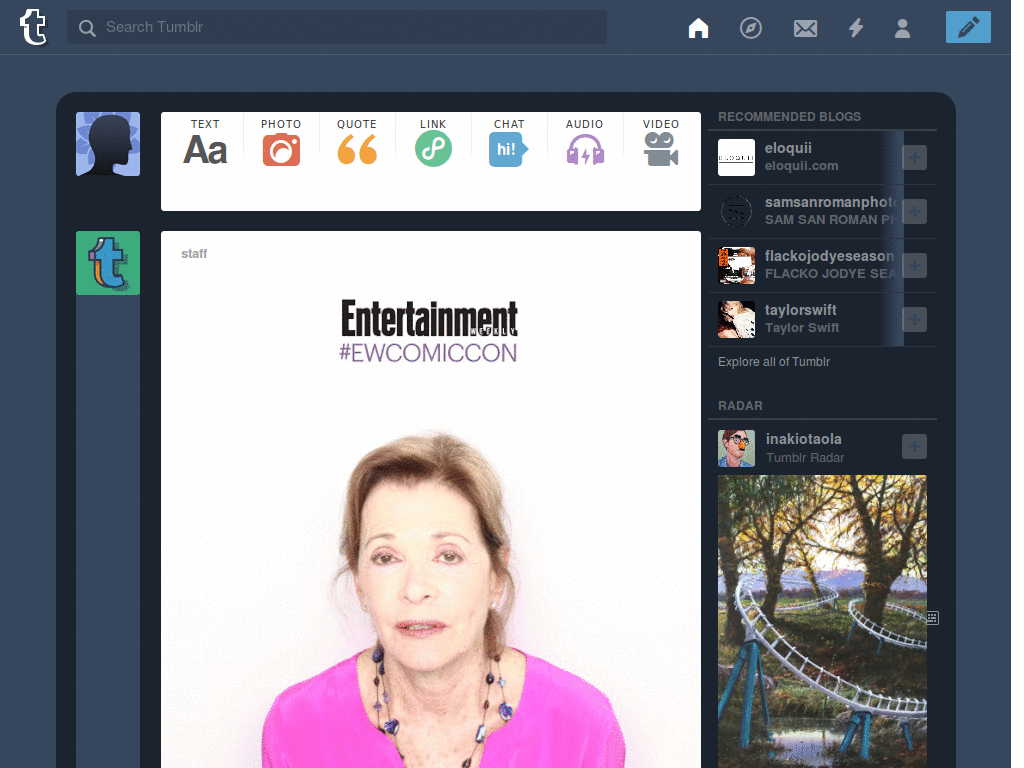Screen dimensions: 1024x768
Task: Open the Activity lightning bolt icon
Action: tap(856, 27)
